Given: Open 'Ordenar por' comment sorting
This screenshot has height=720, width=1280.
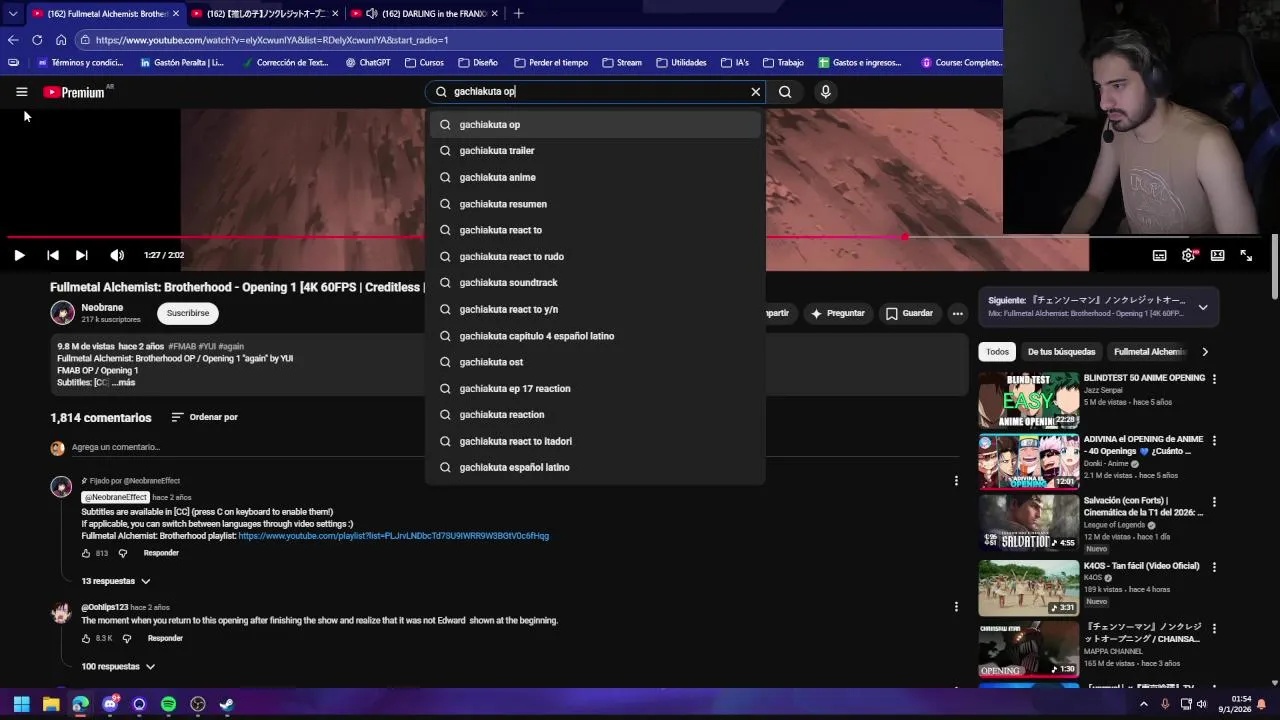Looking at the screenshot, I should point(204,417).
